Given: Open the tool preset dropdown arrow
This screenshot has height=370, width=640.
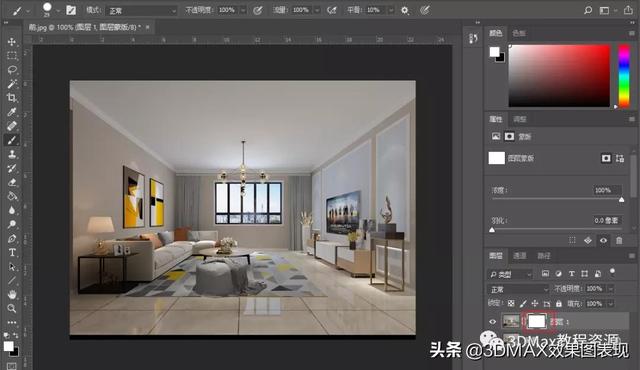Looking at the screenshot, I should (28, 11).
